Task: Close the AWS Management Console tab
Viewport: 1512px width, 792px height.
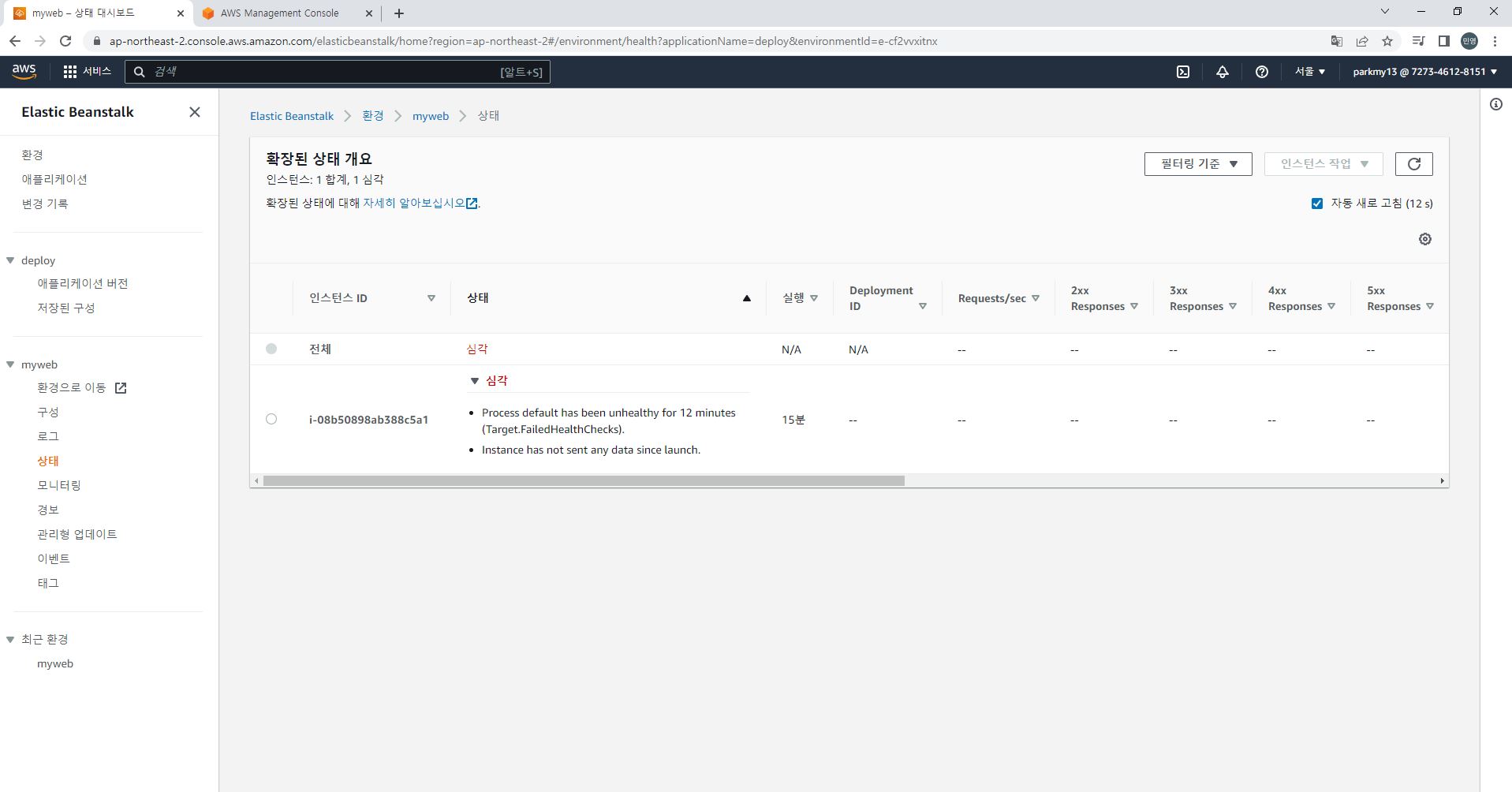Action: pyautogui.click(x=368, y=13)
